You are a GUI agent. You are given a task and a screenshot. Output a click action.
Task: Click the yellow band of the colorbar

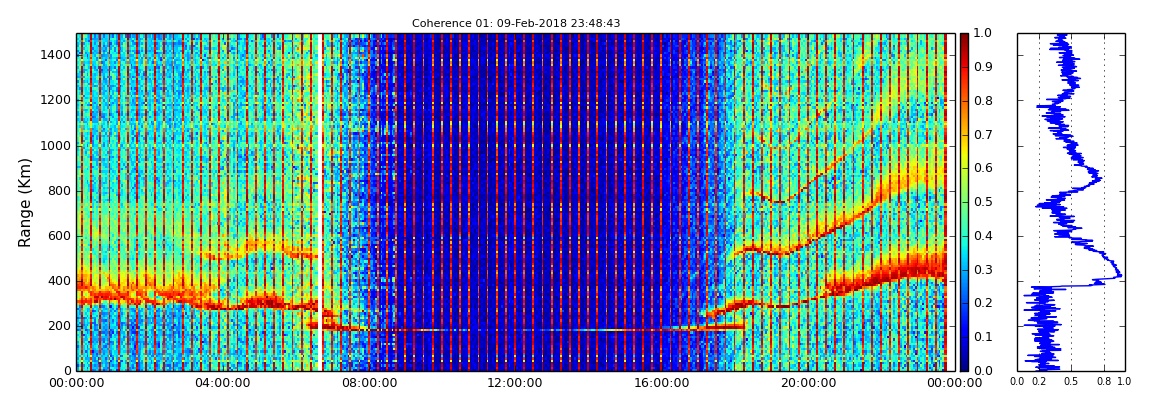pyautogui.click(x=964, y=154)
